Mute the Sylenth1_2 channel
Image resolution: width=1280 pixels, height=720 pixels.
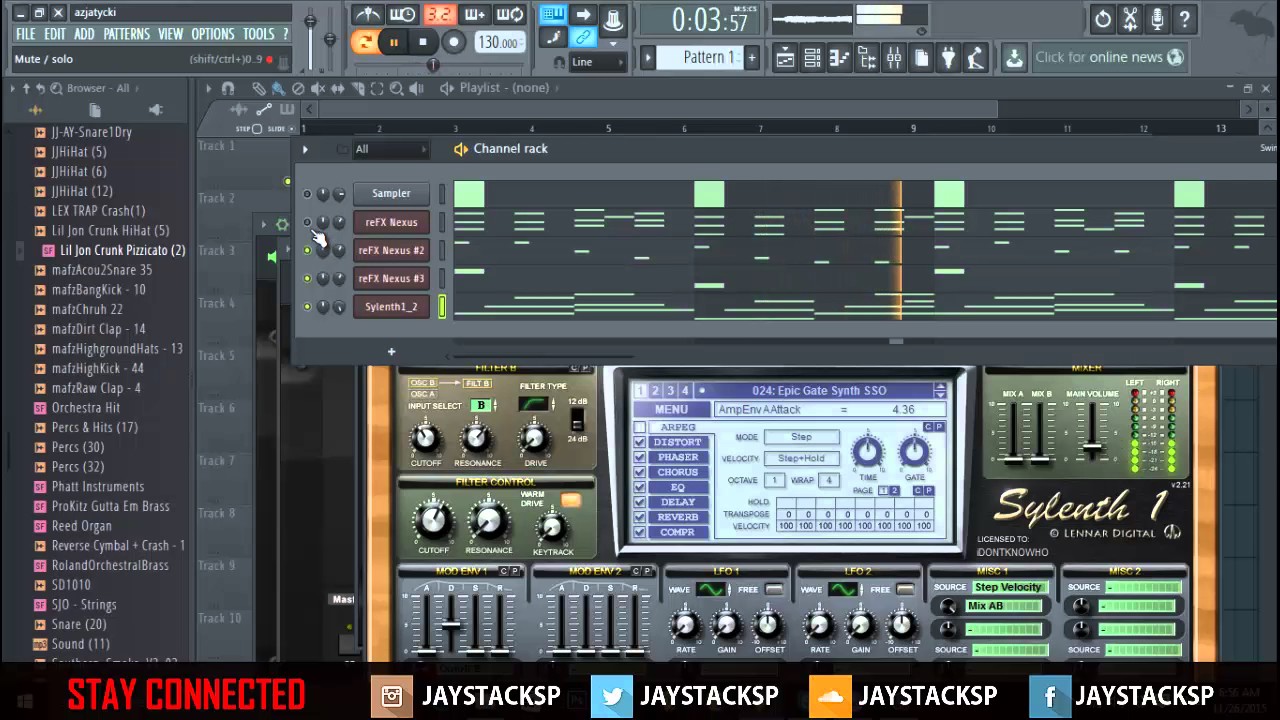pyautogui.click(x=307, y=307)
